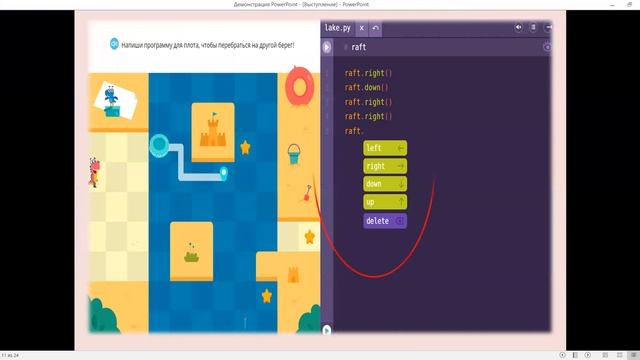Click the first code line raft.right()
The image size is (640, 360).
coord(368,73)
